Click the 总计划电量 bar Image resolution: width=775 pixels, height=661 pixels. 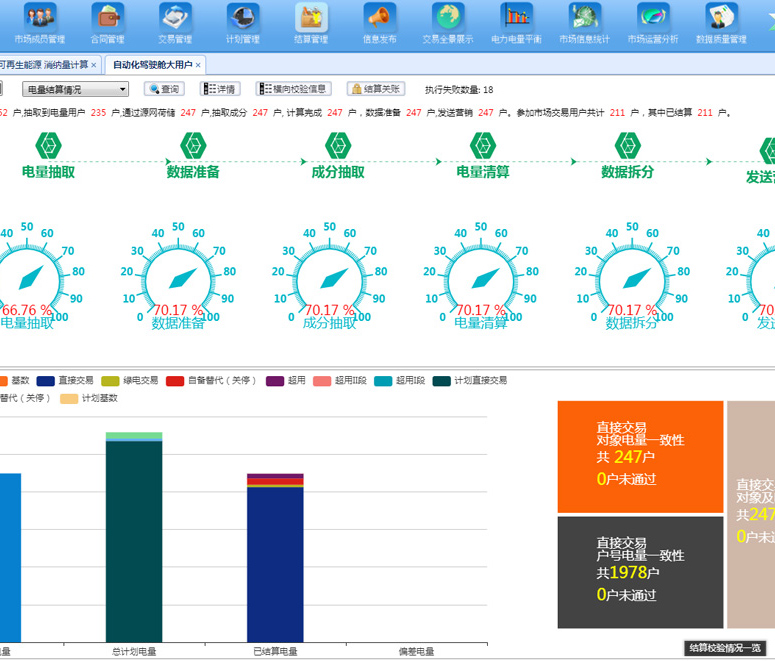tap(134, 537)
